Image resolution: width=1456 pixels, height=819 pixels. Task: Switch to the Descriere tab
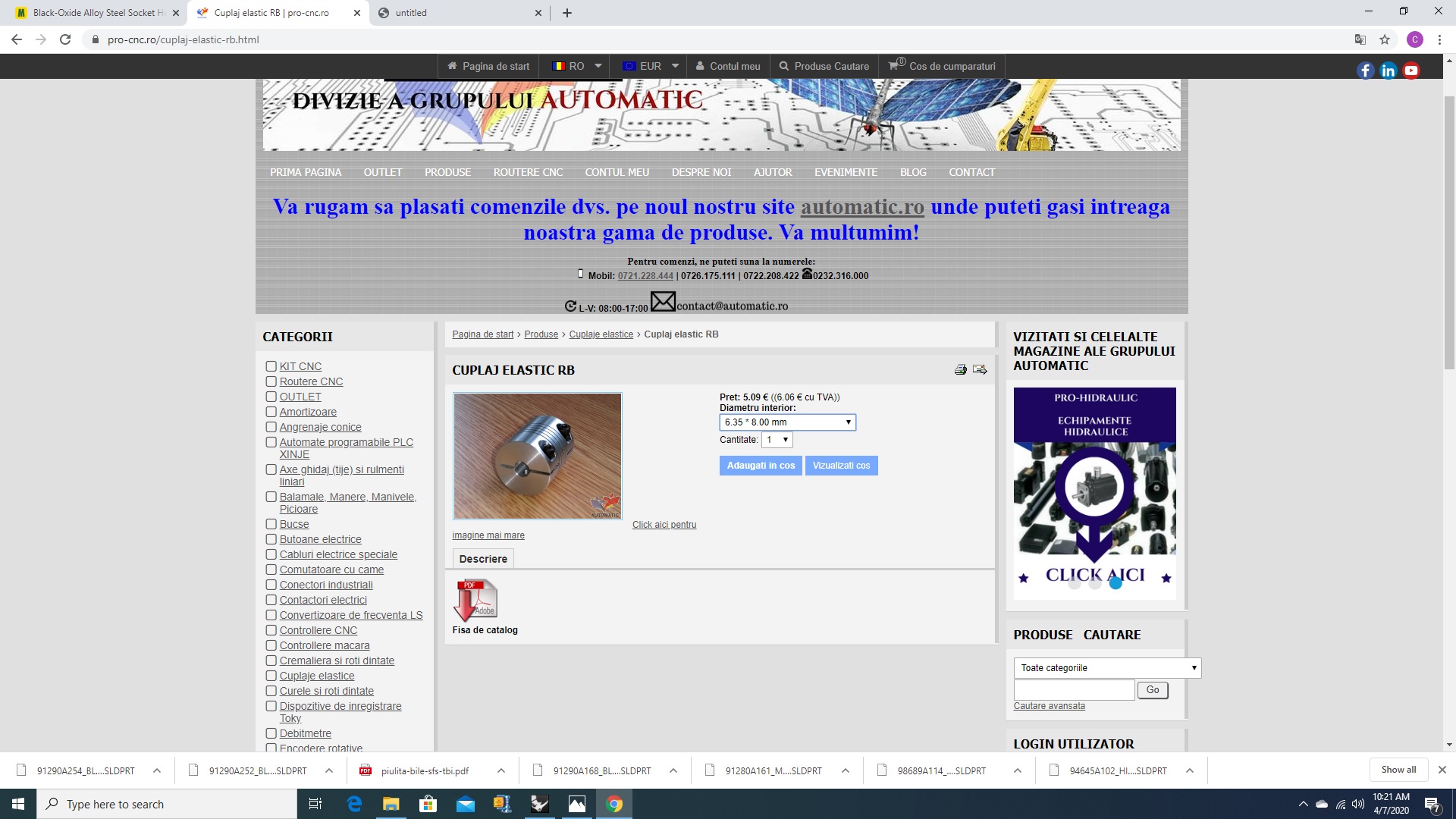click(483, 559)
